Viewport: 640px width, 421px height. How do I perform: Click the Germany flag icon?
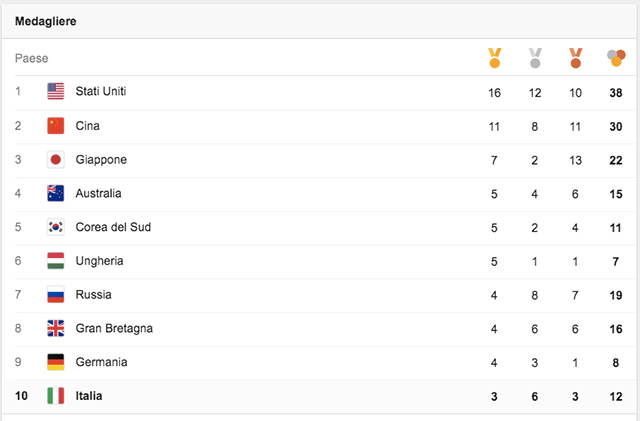56,362
